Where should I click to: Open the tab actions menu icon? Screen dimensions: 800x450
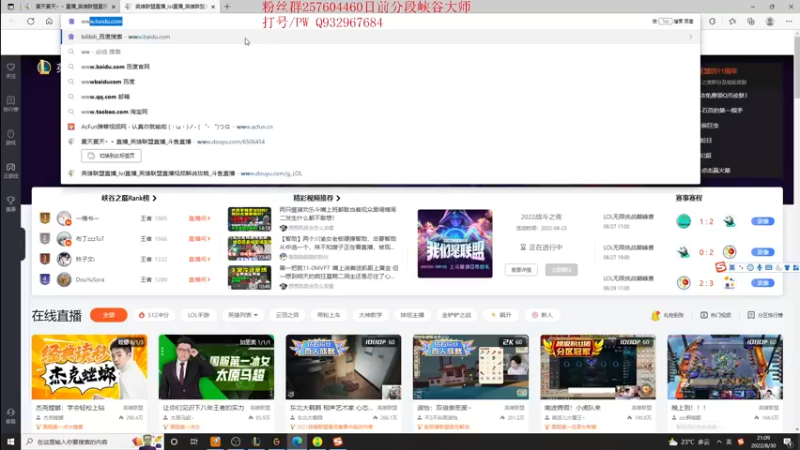point(11,7)
